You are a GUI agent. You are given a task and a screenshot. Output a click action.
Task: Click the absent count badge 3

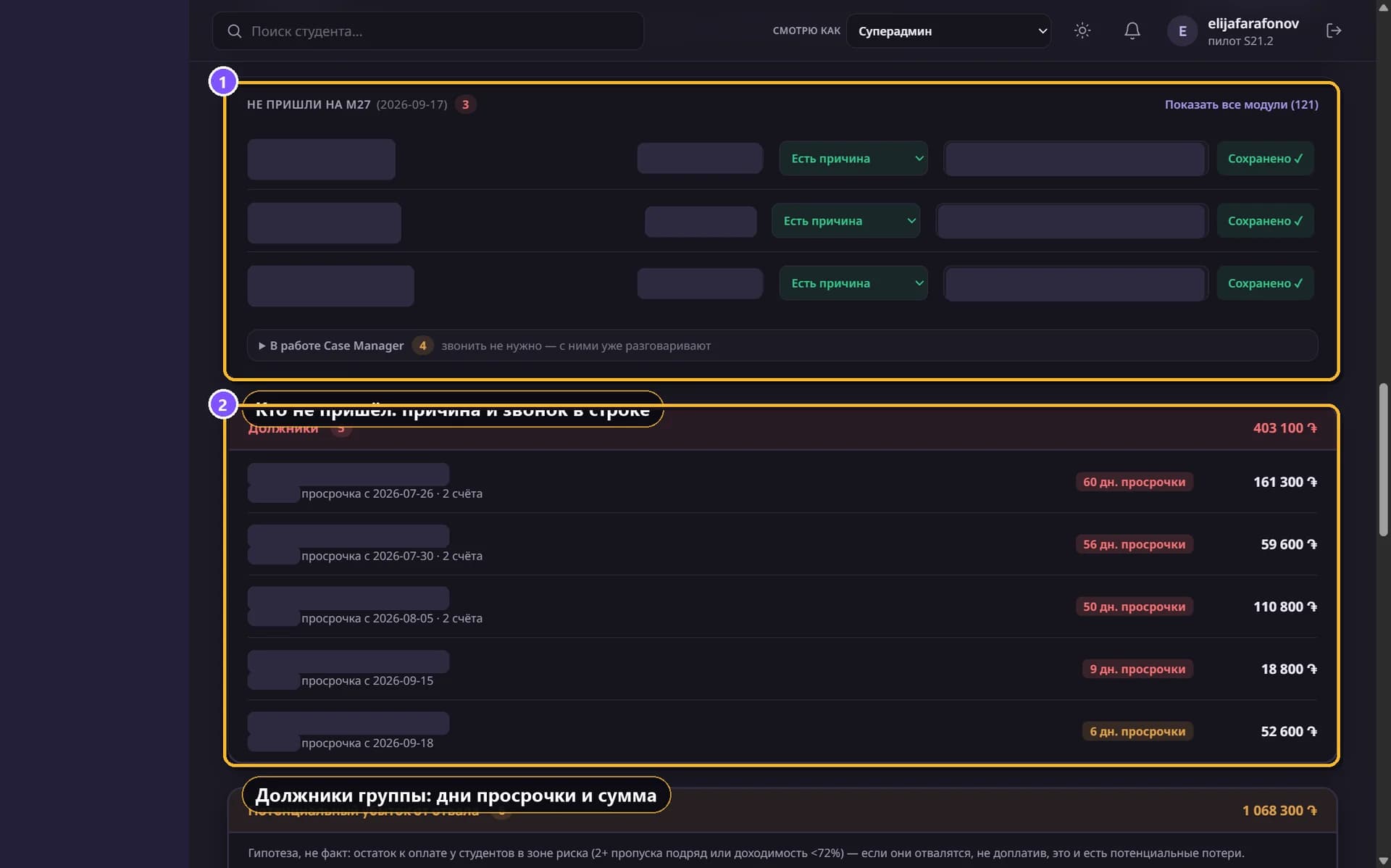[465, 104]
